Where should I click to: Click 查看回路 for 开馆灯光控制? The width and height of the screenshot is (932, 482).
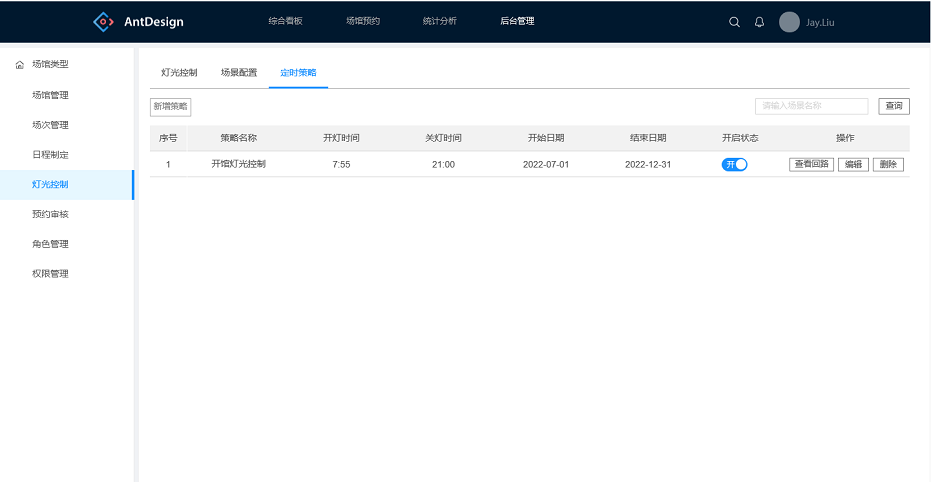811,164
